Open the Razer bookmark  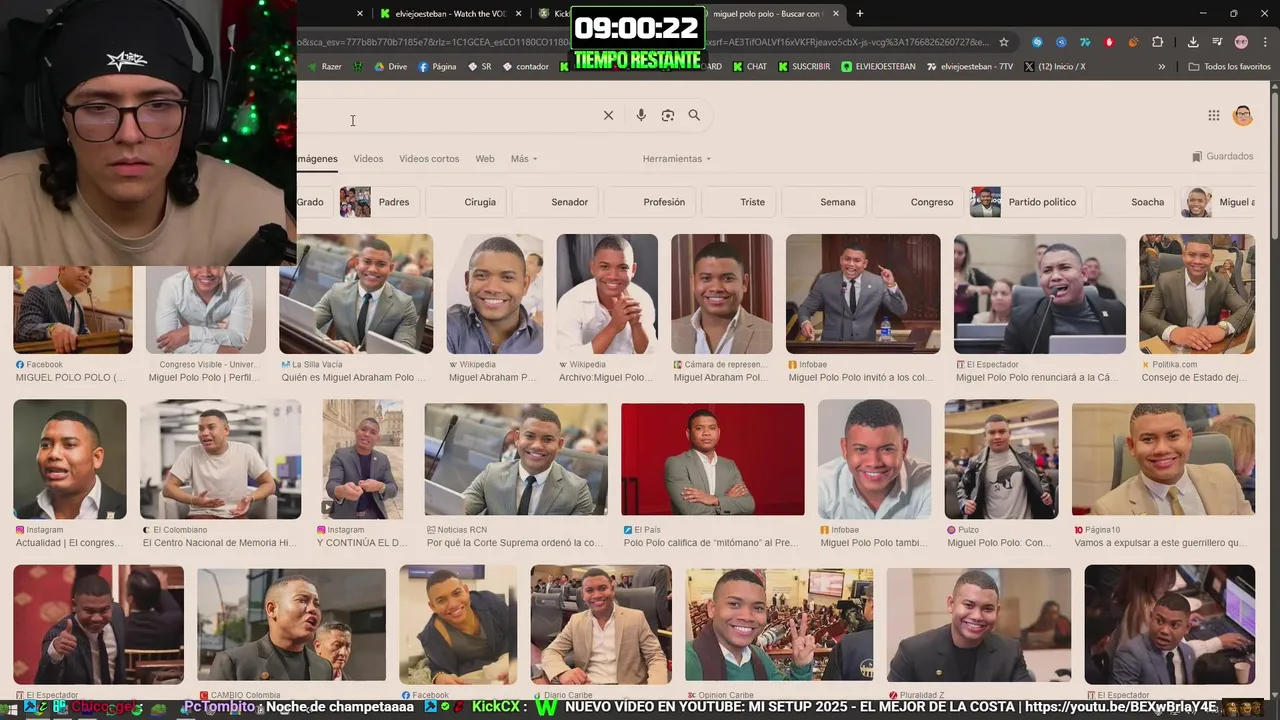325,67
